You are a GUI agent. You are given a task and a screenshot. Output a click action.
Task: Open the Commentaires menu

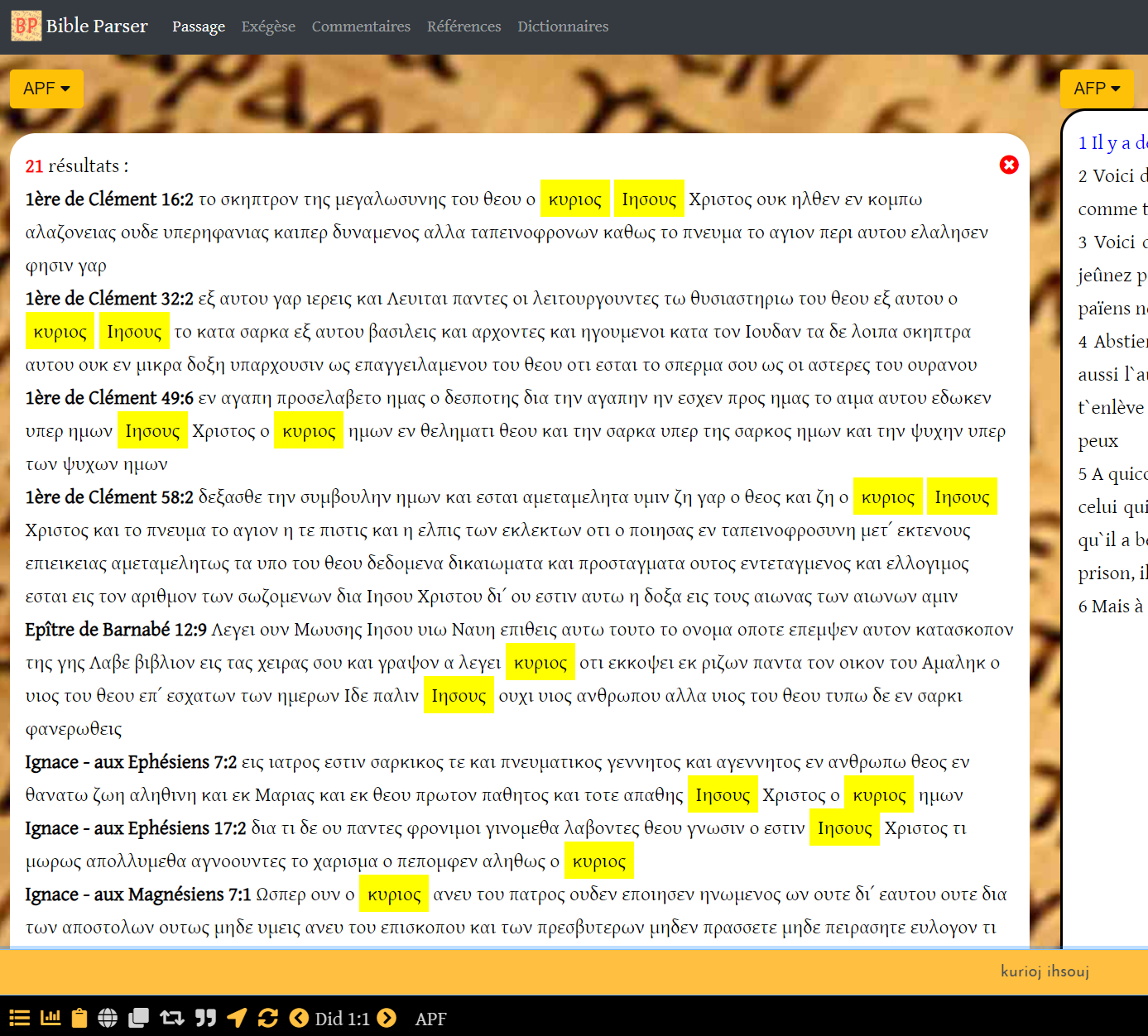click(361, 26)
